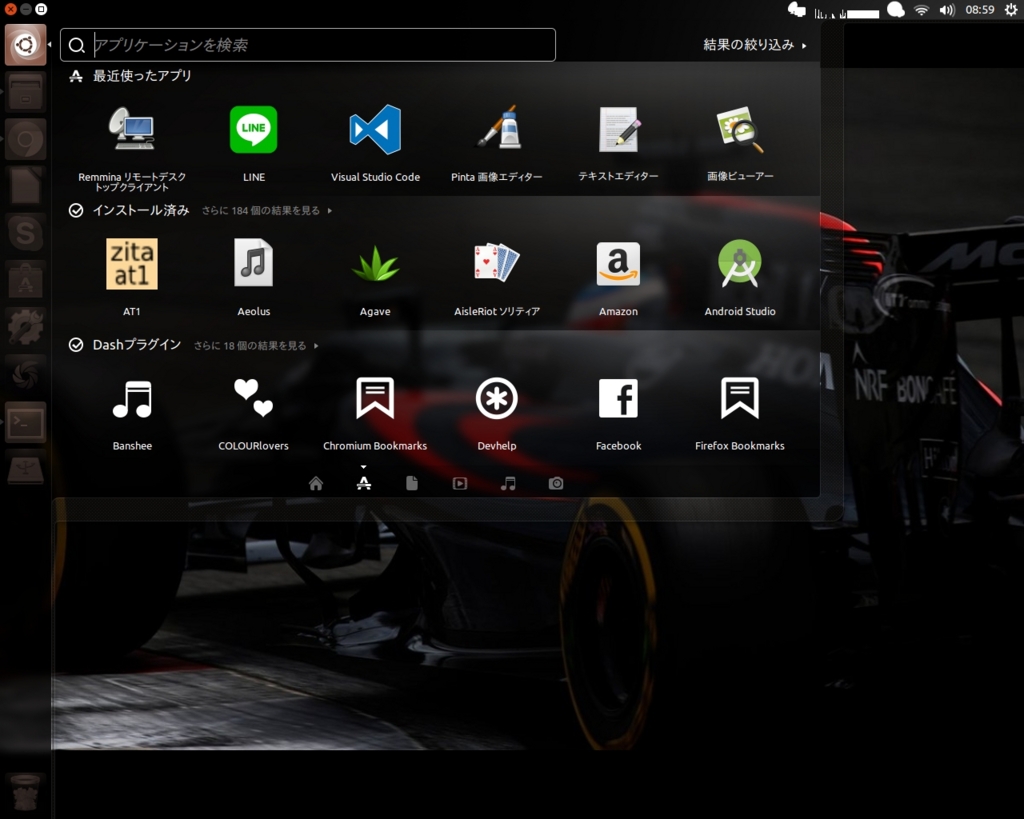Switch to the Applications lens
The height and width of the screenshot is (819, 1024).
click(x=364, y=483)
